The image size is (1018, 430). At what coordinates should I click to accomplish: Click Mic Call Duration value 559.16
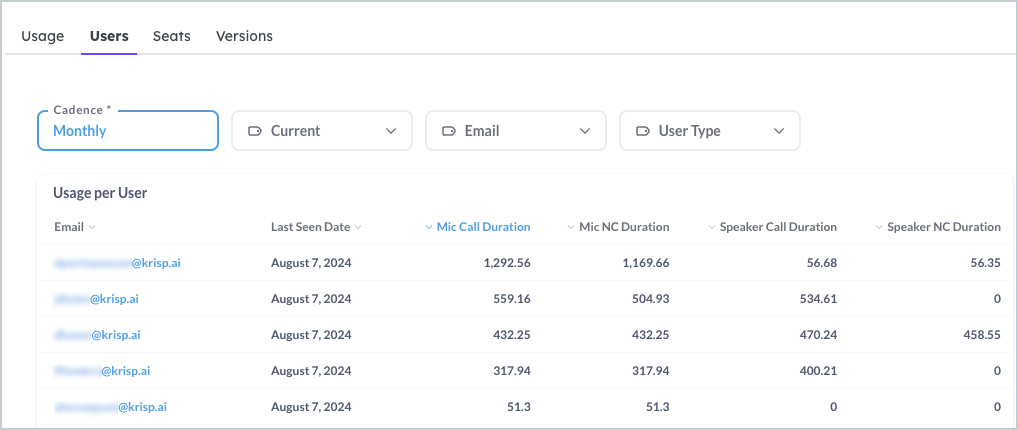point(510,299)
